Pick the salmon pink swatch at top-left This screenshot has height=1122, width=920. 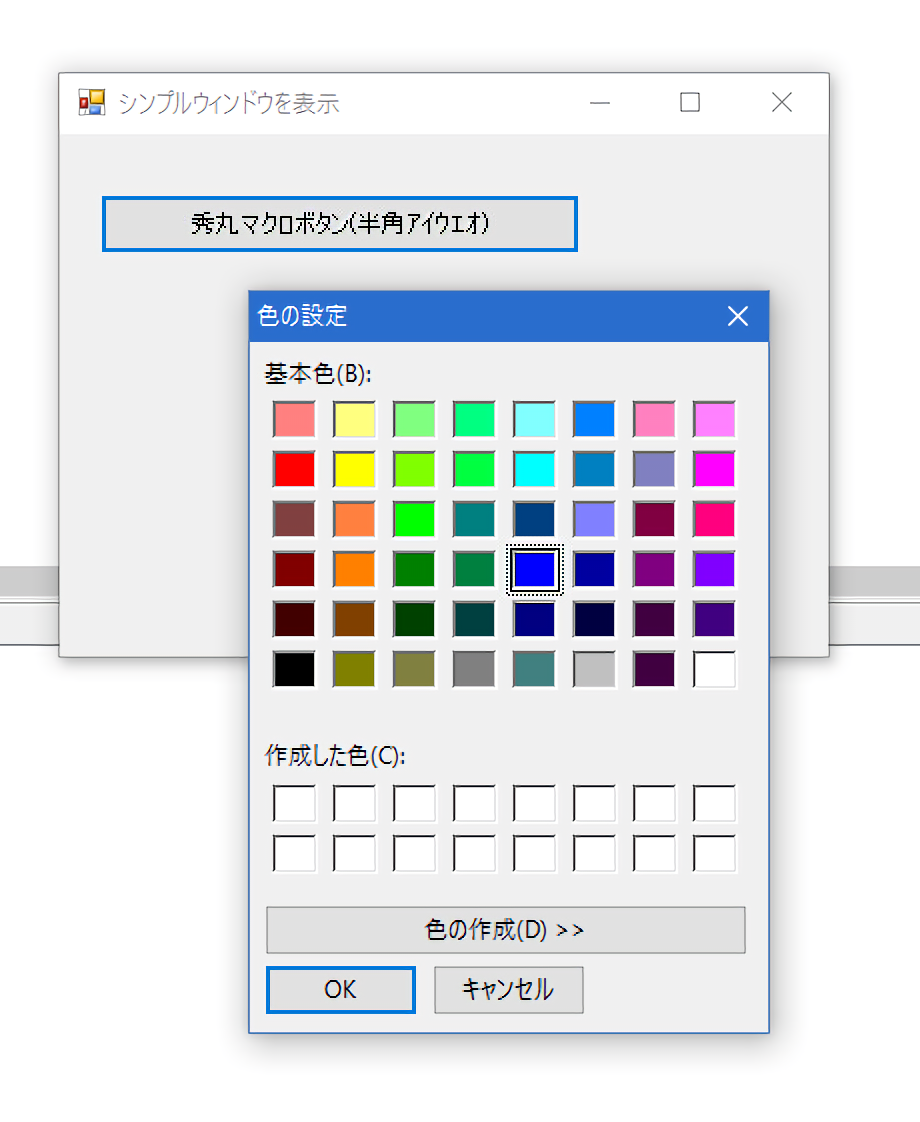(x=294, y=419)
